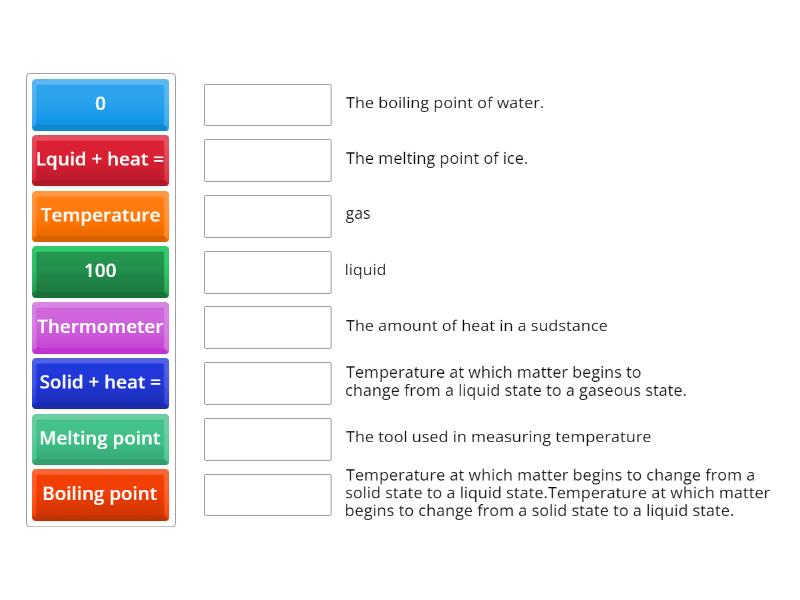
Task: Click the box beside the thermometer definition
Action: point(267,439)
